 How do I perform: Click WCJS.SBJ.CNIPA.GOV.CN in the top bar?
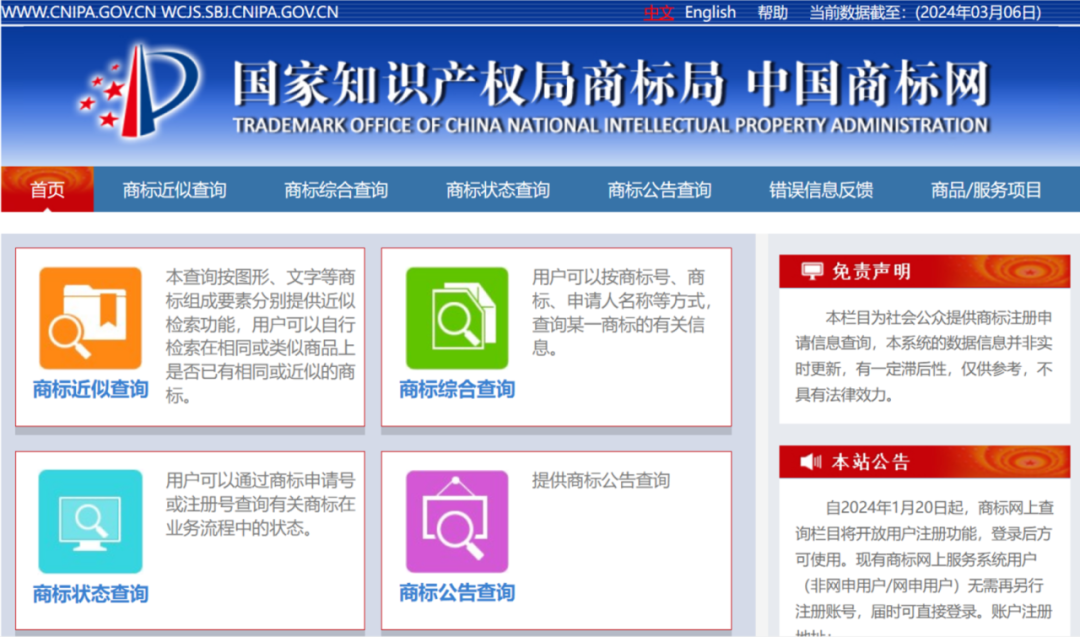pos(250,12)
